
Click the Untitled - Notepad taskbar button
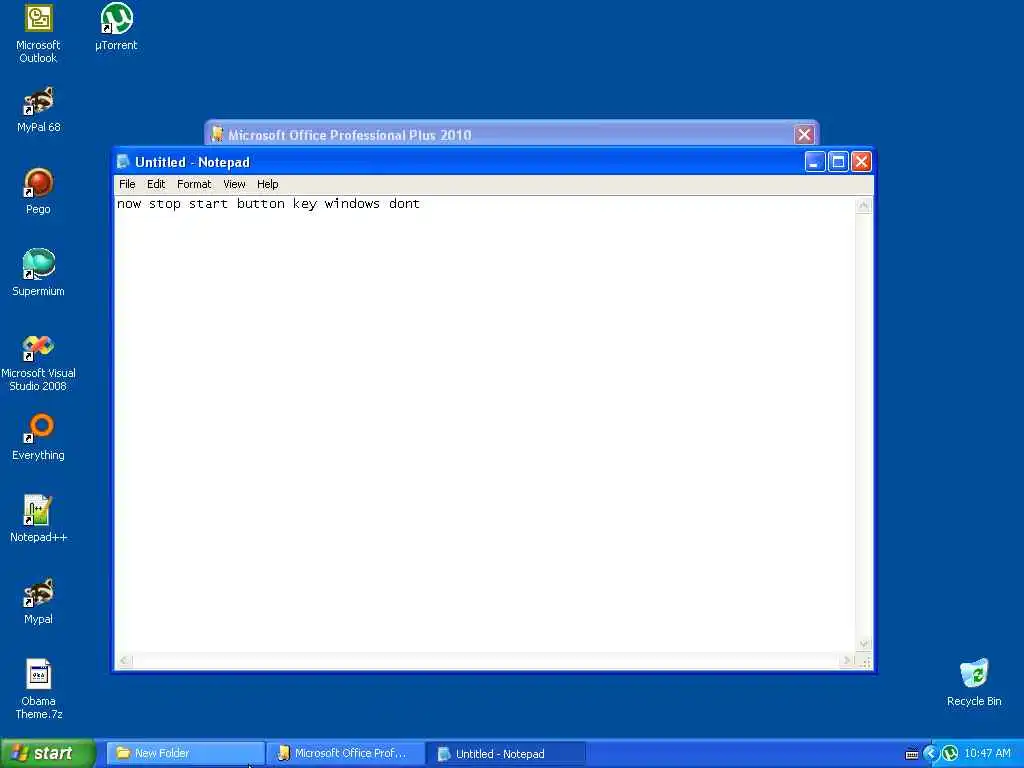coord(506,754)
